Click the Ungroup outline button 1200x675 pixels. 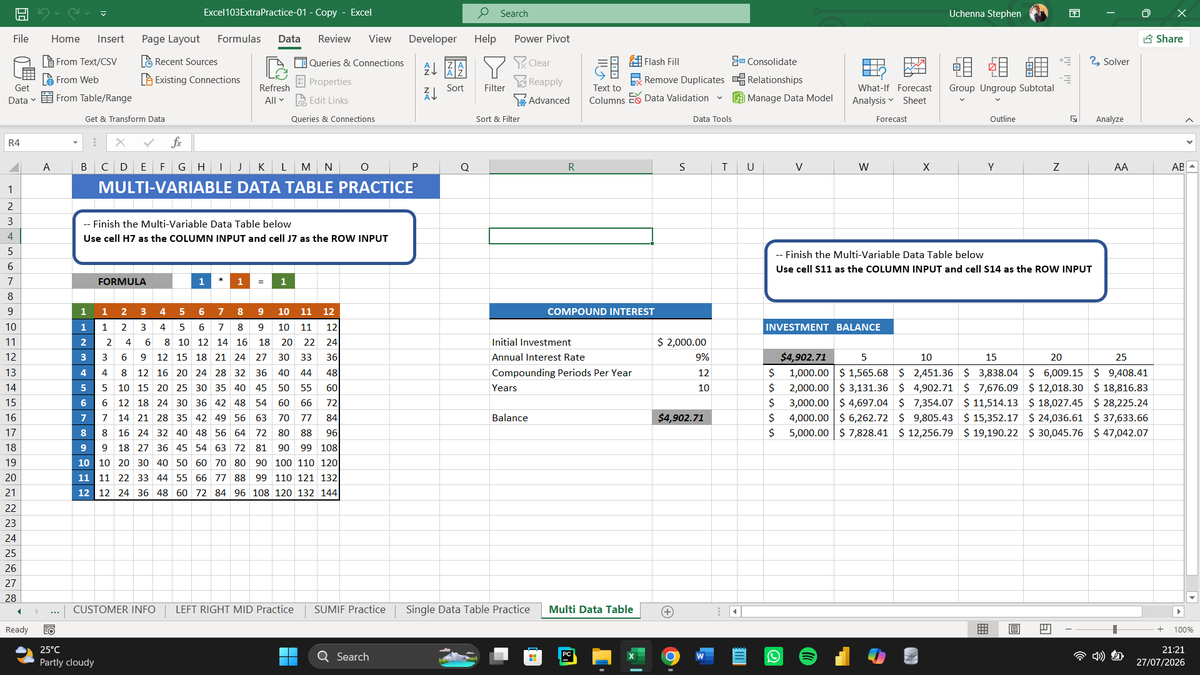coord(998,78)
